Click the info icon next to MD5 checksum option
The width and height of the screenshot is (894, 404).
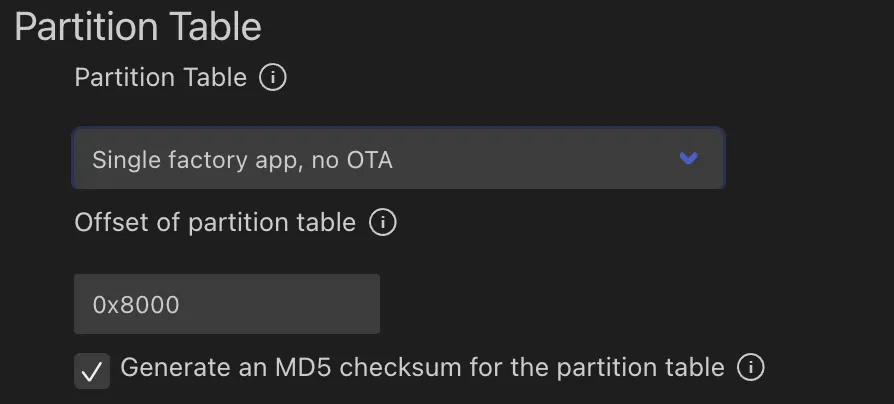coord(750,367)
